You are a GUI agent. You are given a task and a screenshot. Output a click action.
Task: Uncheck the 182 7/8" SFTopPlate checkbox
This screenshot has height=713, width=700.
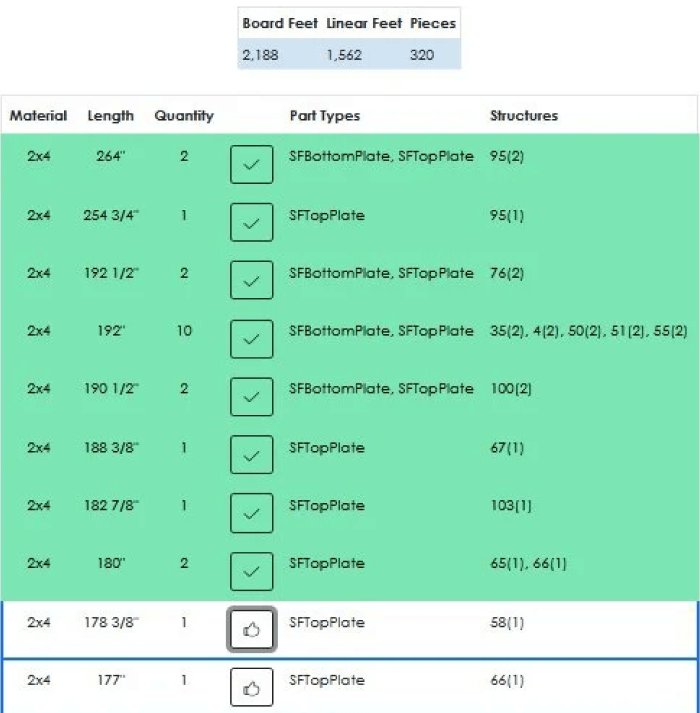[251, 512]
